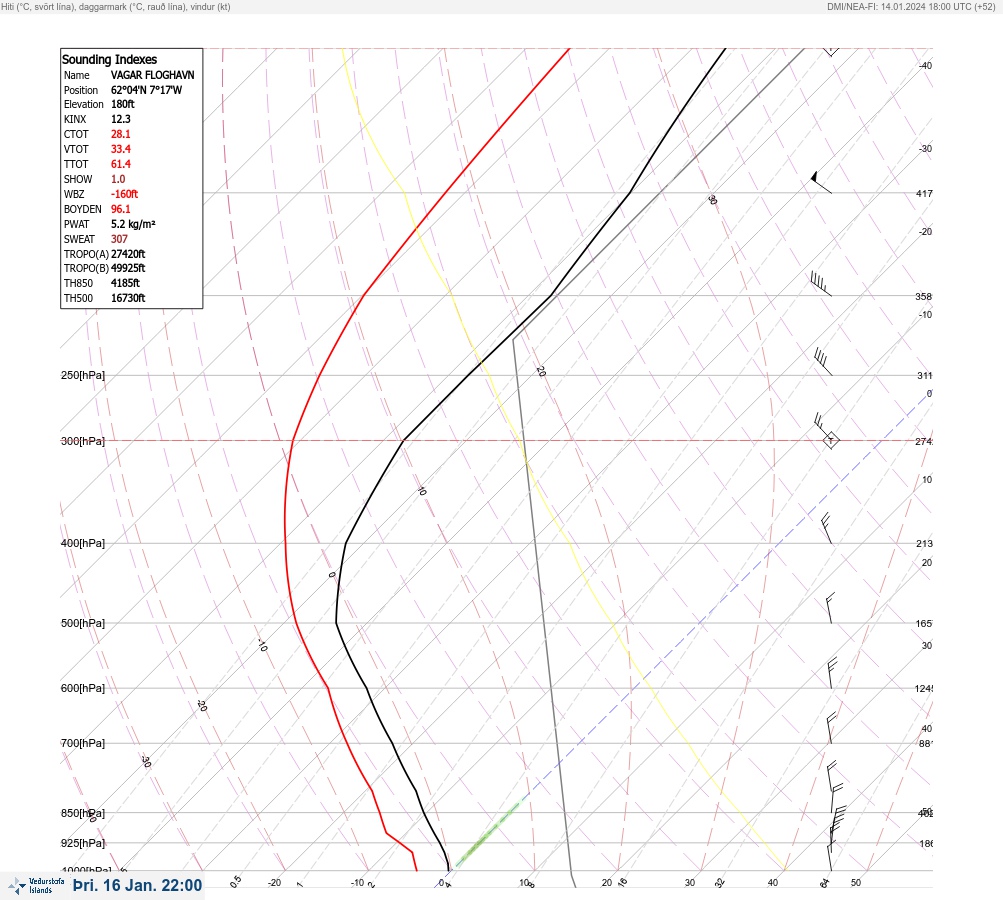Click the Elevation value '180ft'
The width and height of the screenshot is (1003, 900).
[122, 104]
